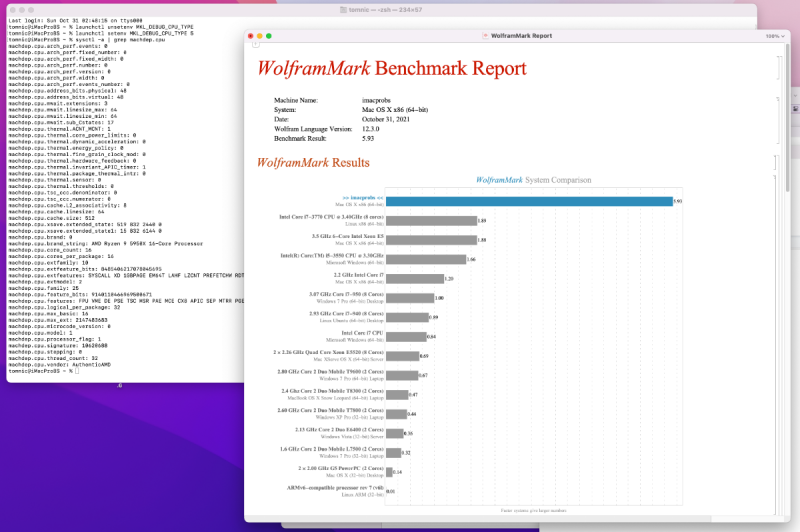Image resolution: width=800 pixels, height=532 pixels.
Task: Click the WolframMark Benchmark Report heading
Action: coord(392,68)
